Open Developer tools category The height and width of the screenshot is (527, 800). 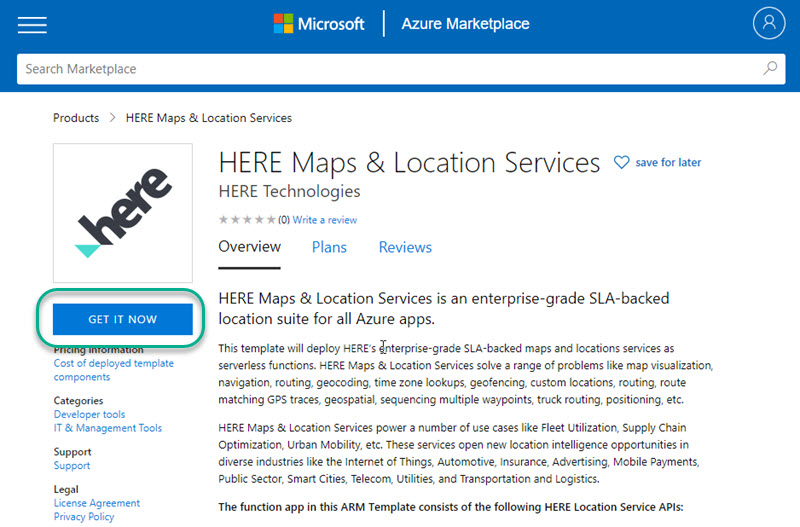(x=89, y=414)
